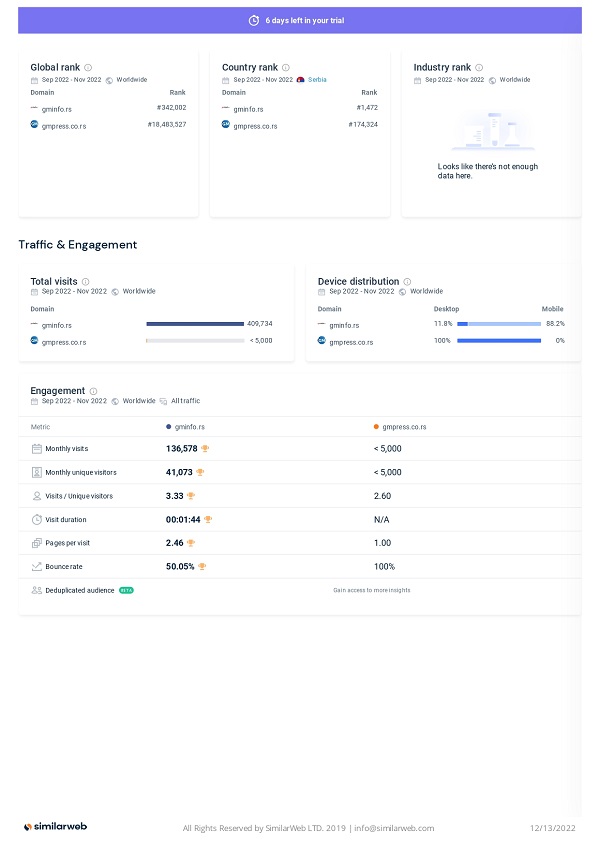Click Gain access to more insights
The image size is (600, 848).
click(371, 590)
